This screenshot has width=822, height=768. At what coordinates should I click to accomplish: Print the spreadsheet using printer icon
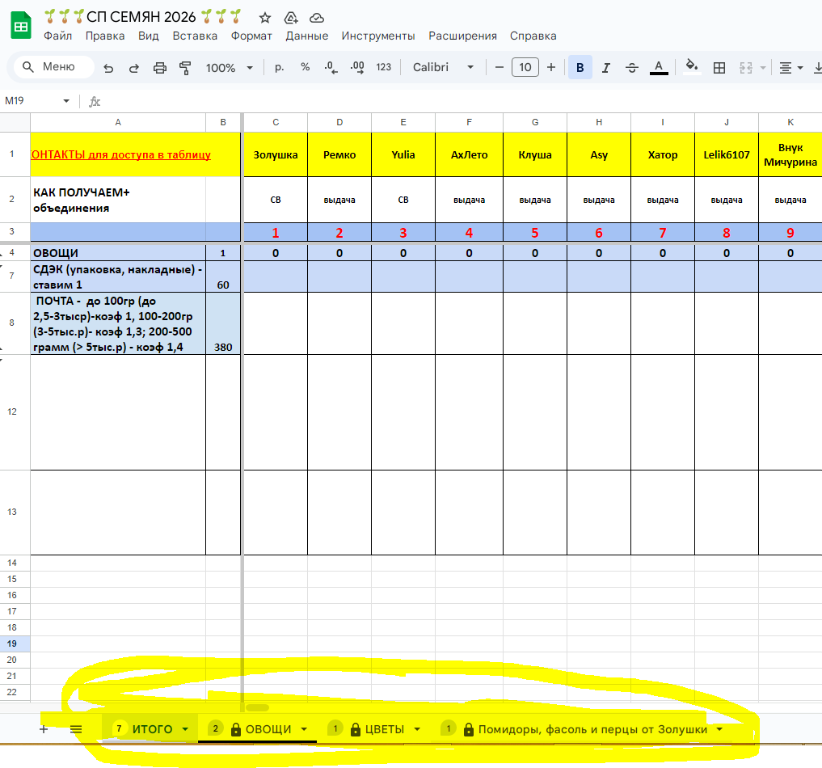(x=160, y=67)
